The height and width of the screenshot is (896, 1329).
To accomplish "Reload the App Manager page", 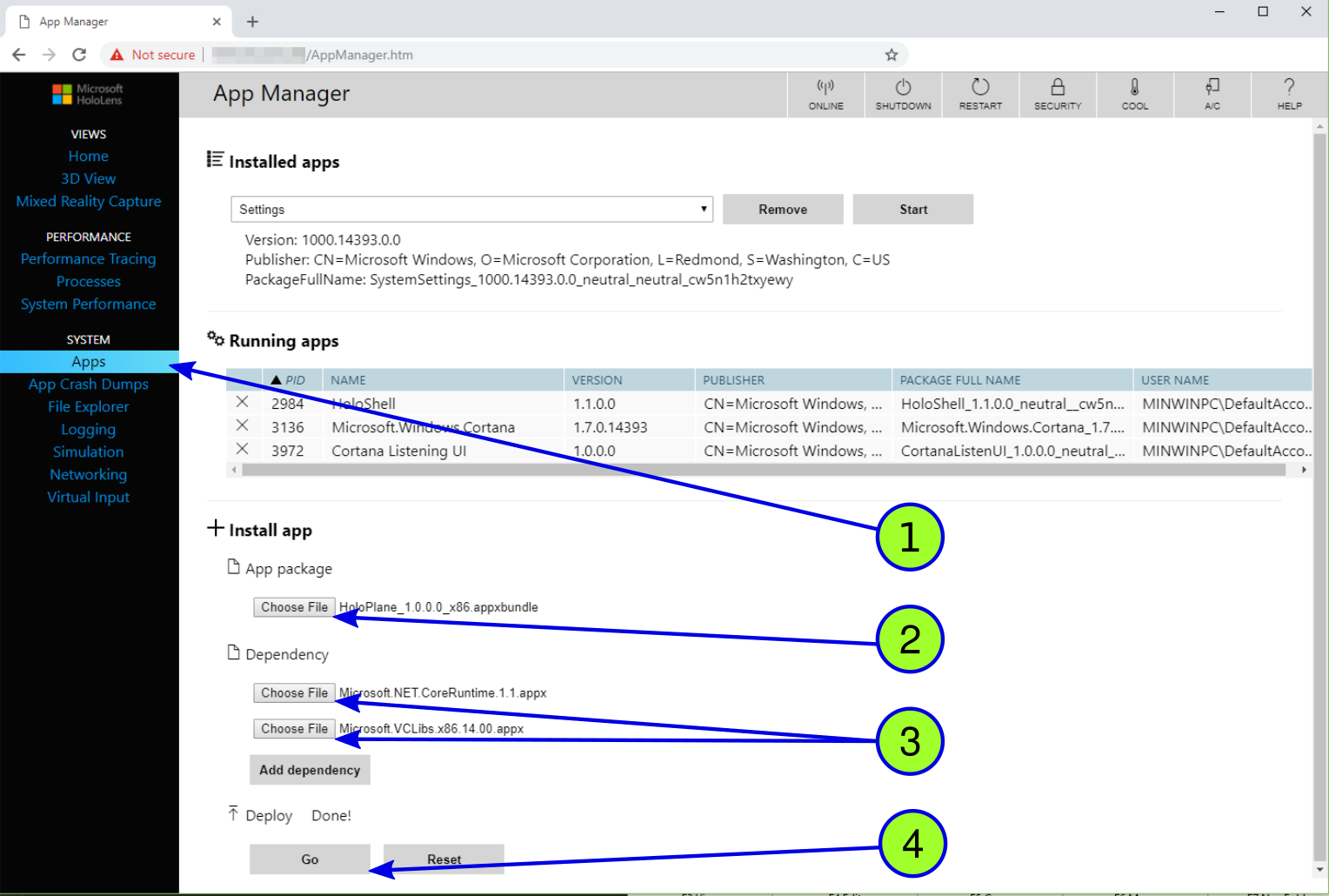I will (x=79, y=55).
